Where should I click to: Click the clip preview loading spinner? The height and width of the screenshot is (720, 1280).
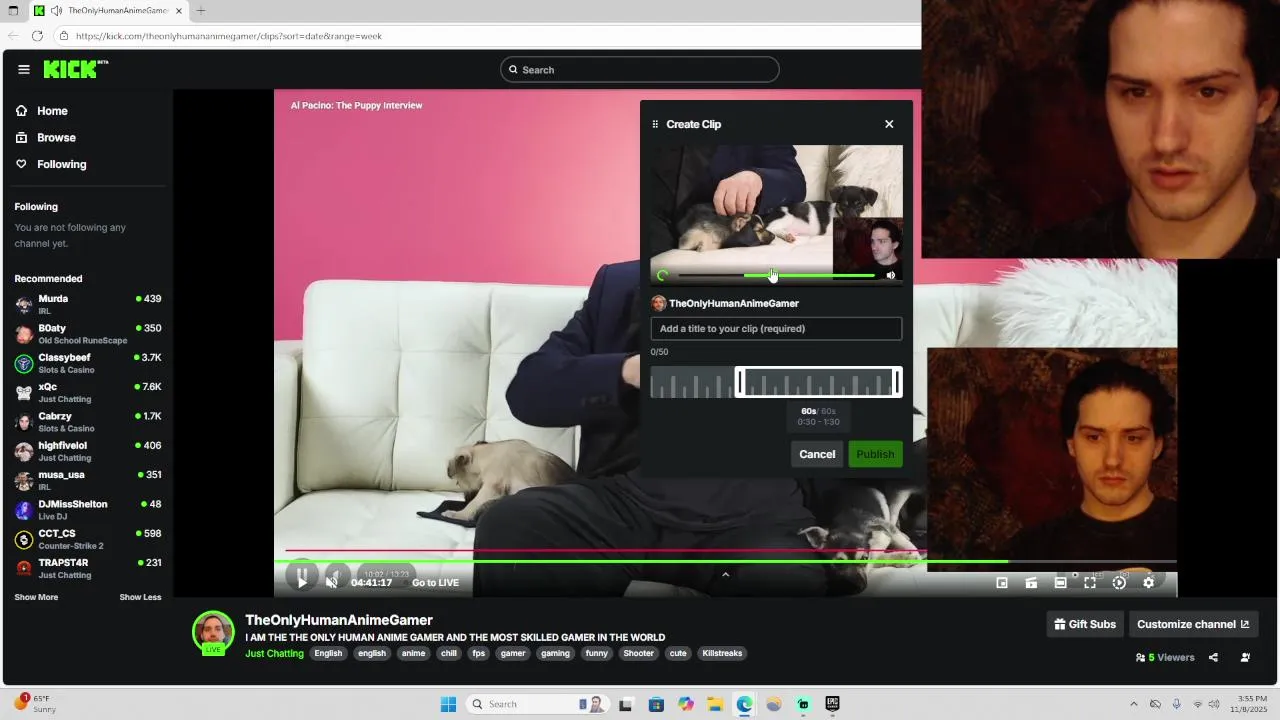662,275
